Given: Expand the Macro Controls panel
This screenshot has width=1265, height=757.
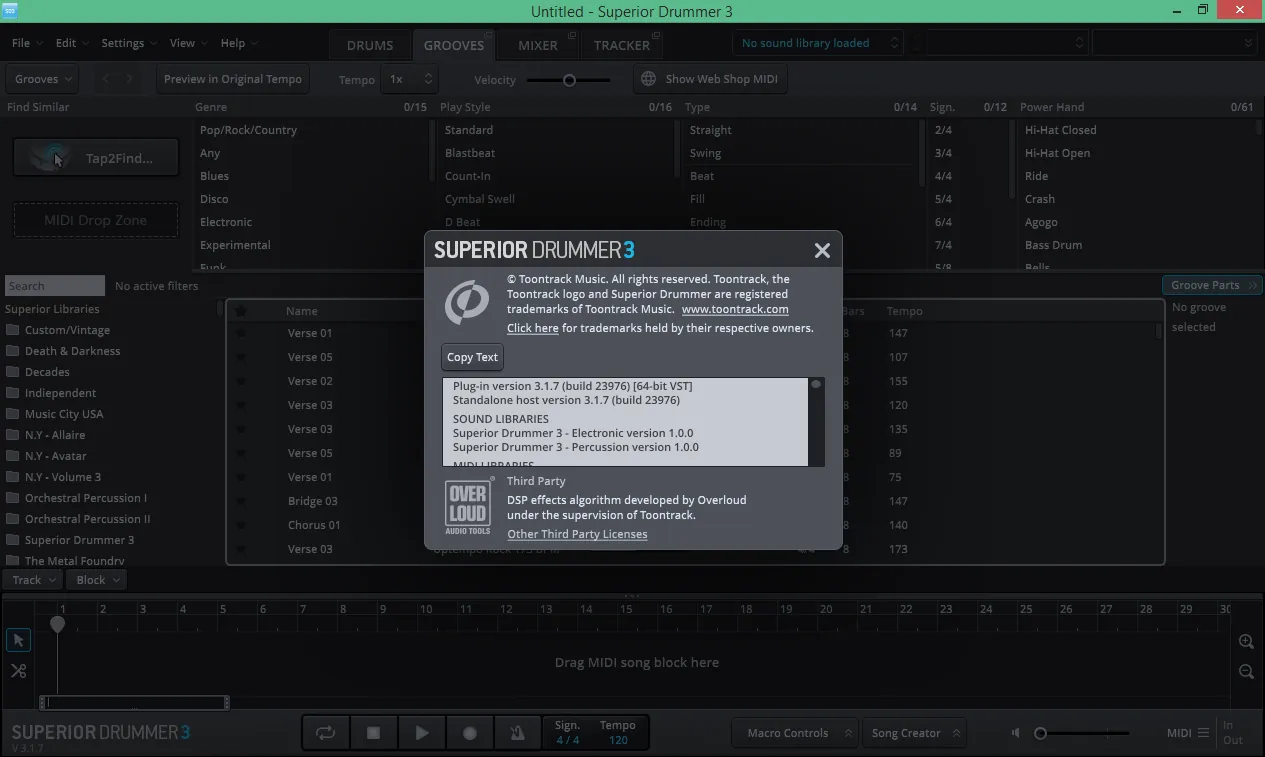Looking at the screenshot, I should [x=795, y=733].
